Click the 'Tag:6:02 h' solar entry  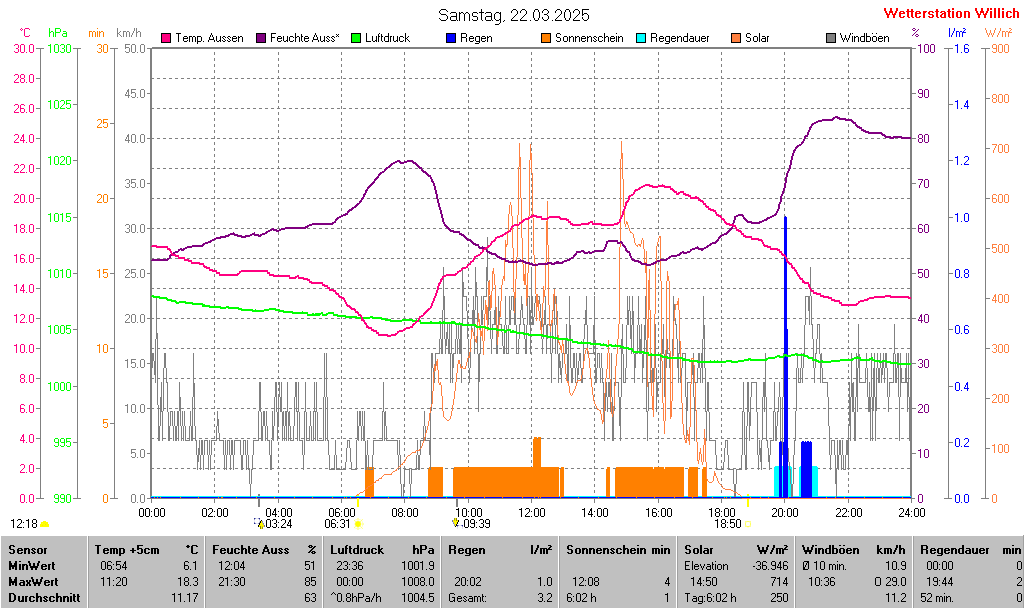pyautogui.click(x=711, y=597)
